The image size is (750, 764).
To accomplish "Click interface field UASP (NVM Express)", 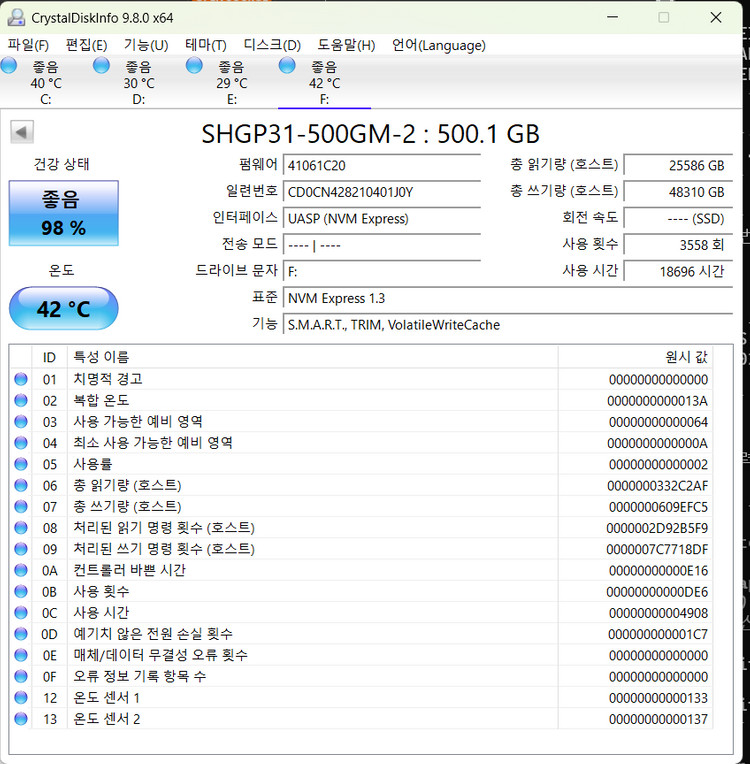I will point(382,218).
